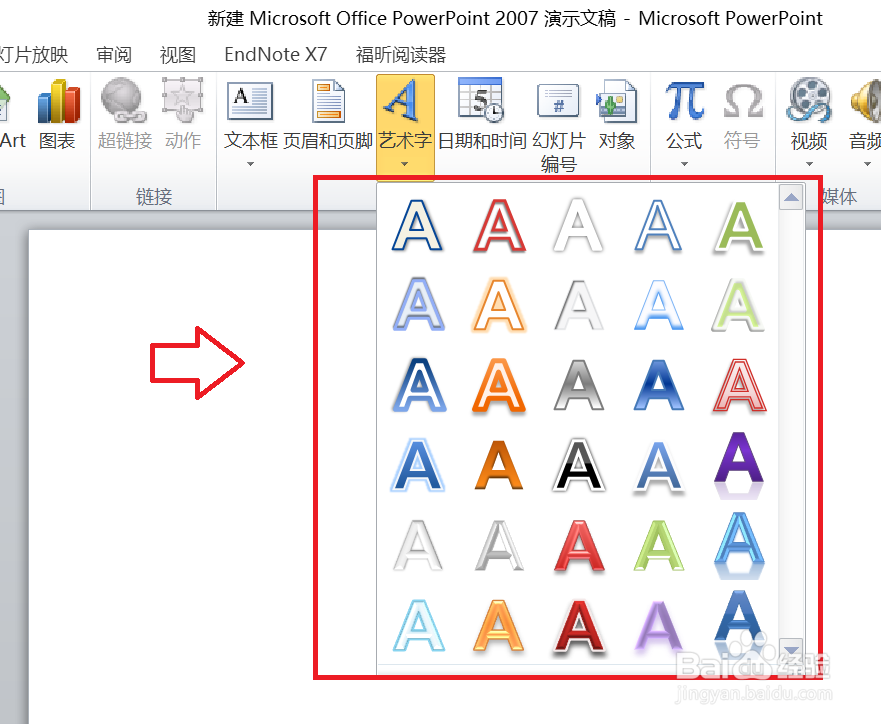This screenshot has width=881, height=724.
Task: Choose red outline WordArt in first row
Action: pyautogui.click(x=499, y=225)
